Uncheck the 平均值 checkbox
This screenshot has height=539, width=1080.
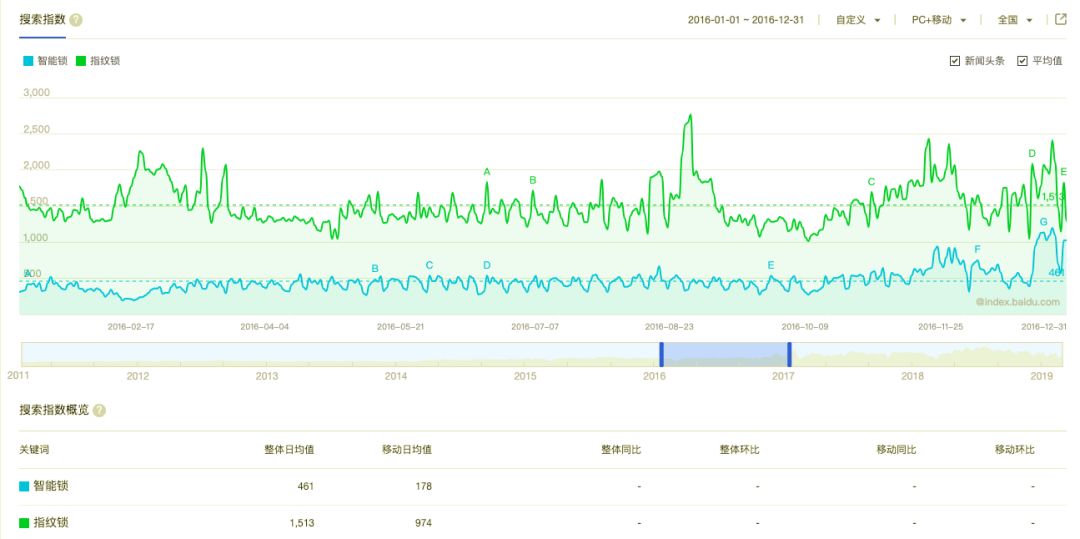click(x=1022, y=61)
